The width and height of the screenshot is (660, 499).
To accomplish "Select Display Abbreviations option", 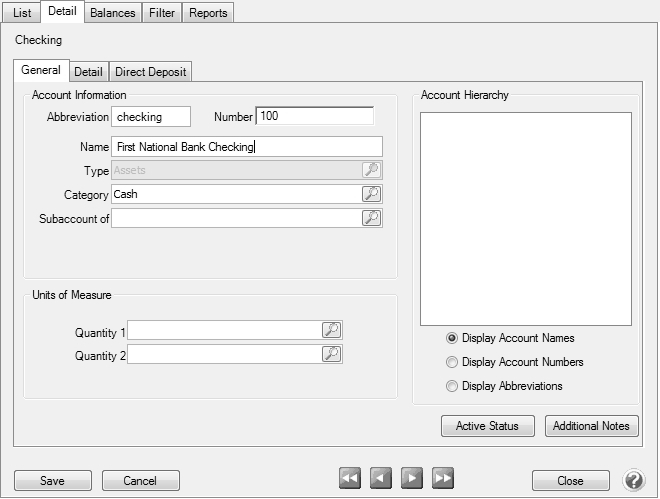I will 452,386.
